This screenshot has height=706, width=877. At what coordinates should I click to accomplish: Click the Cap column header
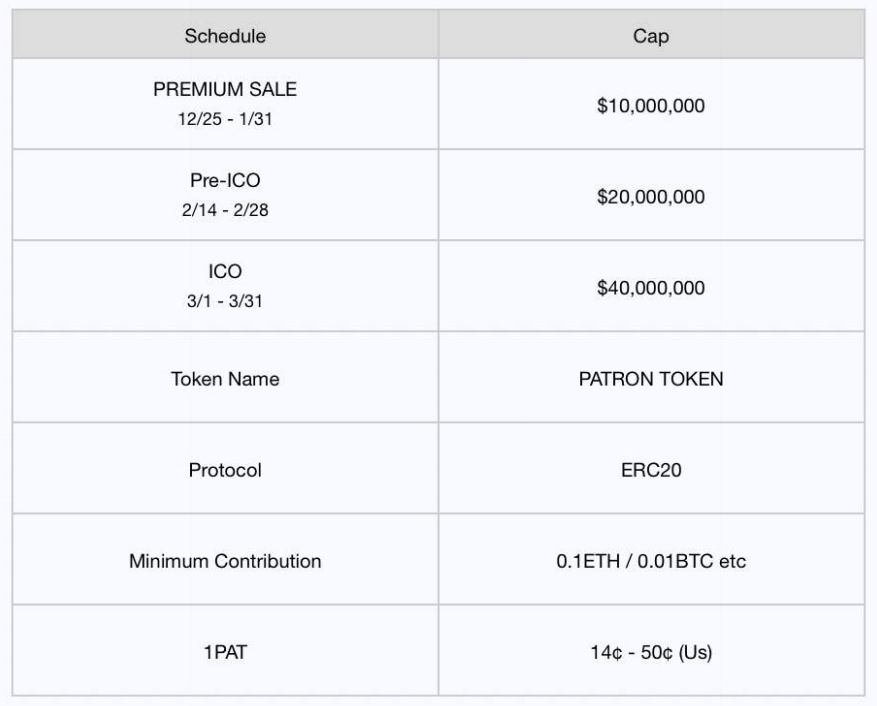tap(650, 36)
